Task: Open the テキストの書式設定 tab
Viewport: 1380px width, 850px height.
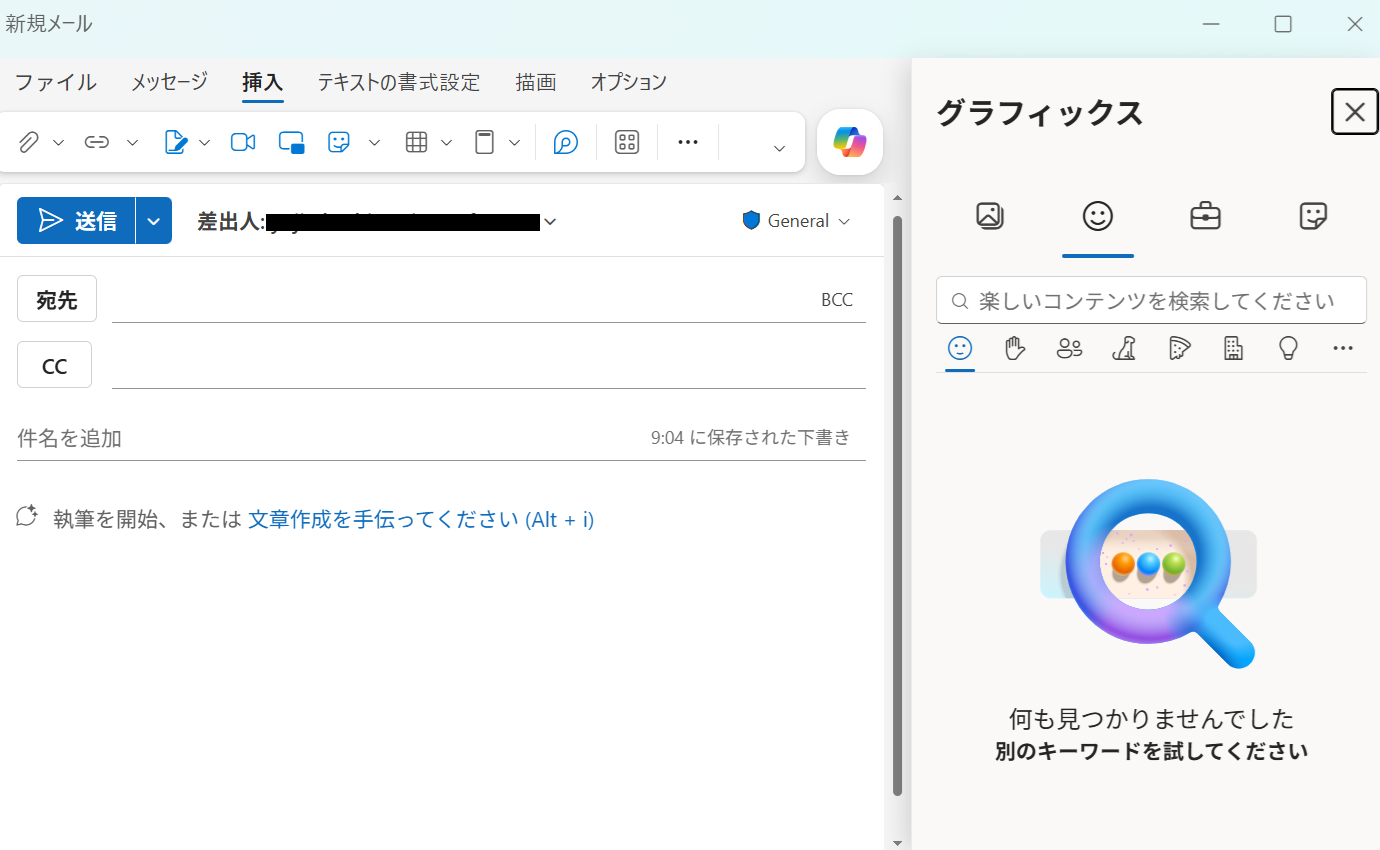Action: 399,82
